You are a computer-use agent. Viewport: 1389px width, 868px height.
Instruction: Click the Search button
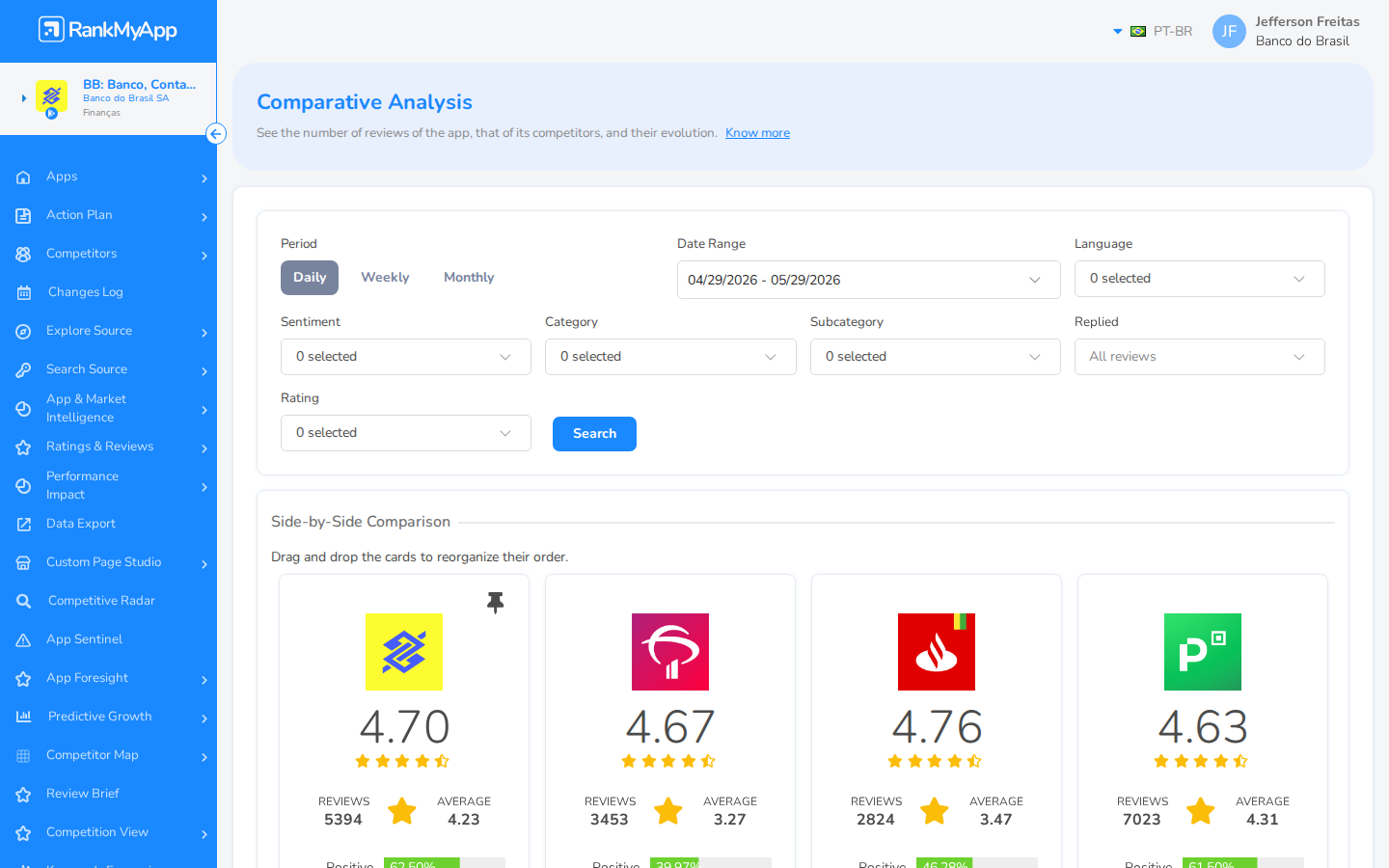coord(594,434)
